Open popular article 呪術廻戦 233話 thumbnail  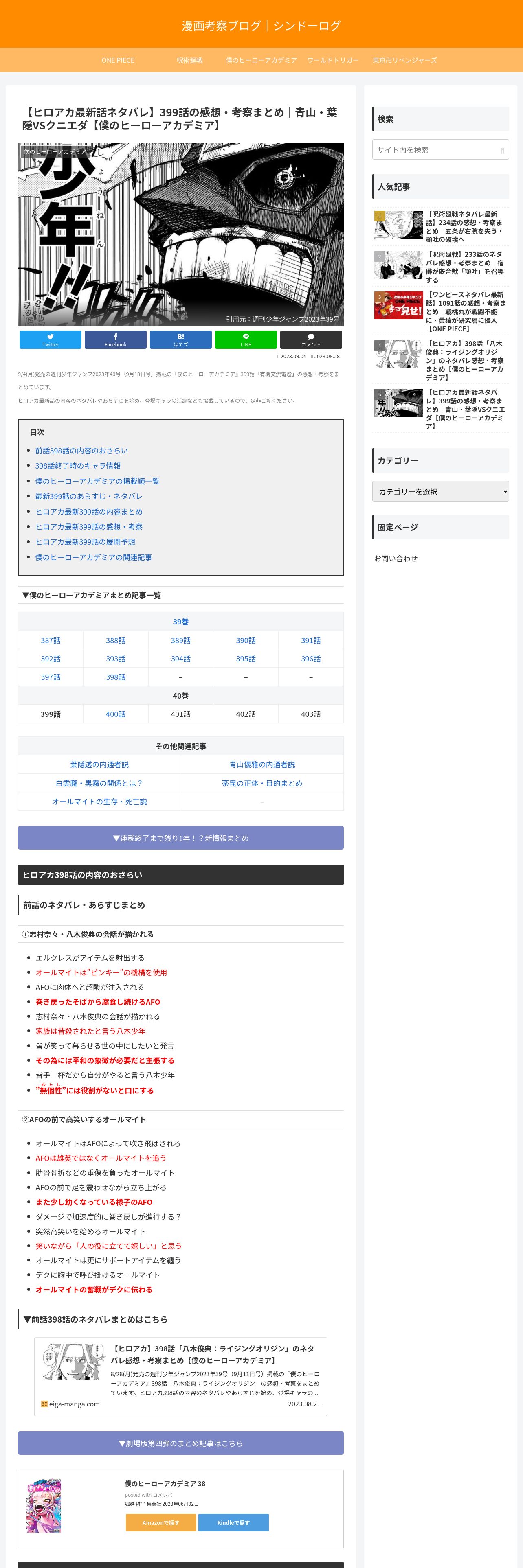click(399, 265)
